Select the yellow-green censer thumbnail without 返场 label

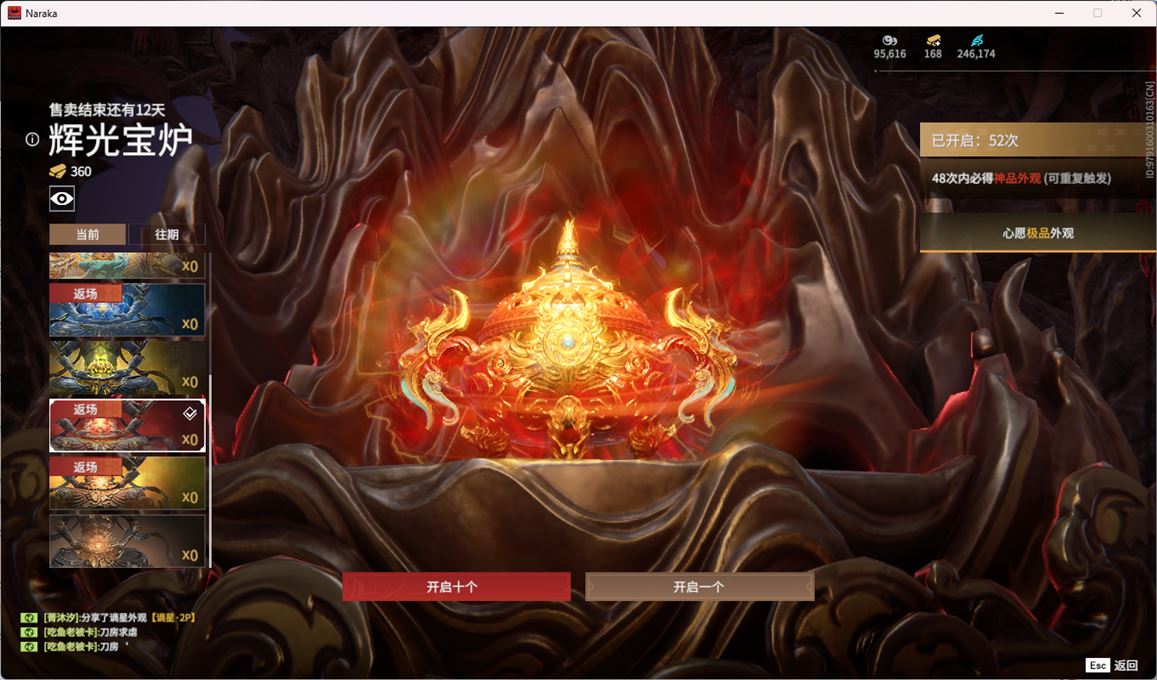coord(127,368)
